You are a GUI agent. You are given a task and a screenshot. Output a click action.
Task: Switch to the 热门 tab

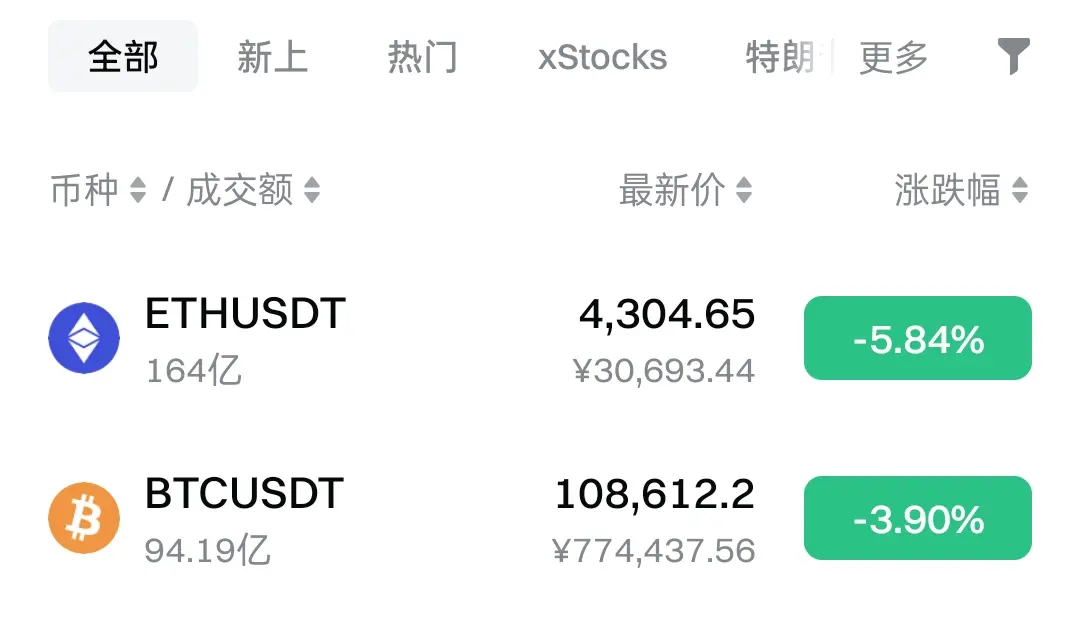tap(422, 56)
